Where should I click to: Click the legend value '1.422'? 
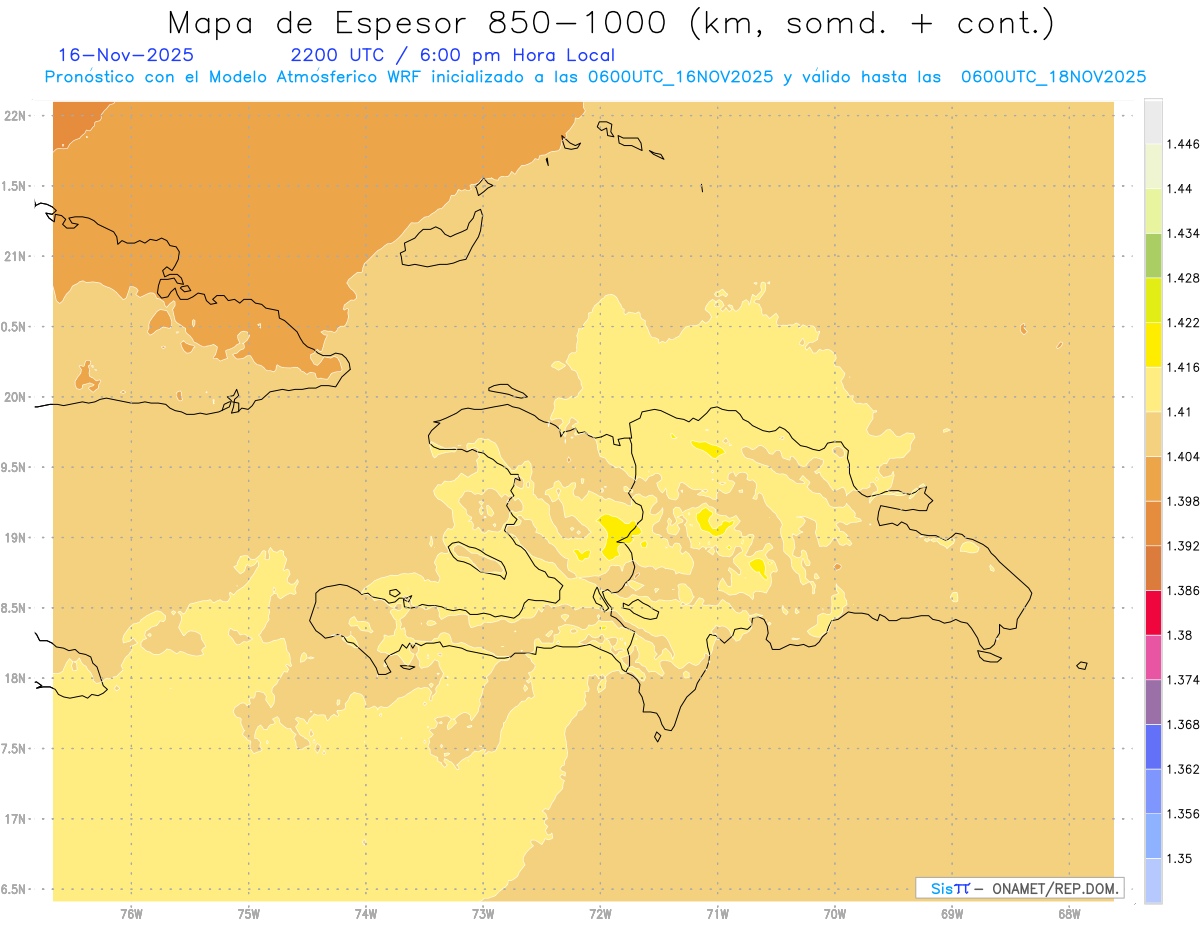click(x=1183, y=323)
